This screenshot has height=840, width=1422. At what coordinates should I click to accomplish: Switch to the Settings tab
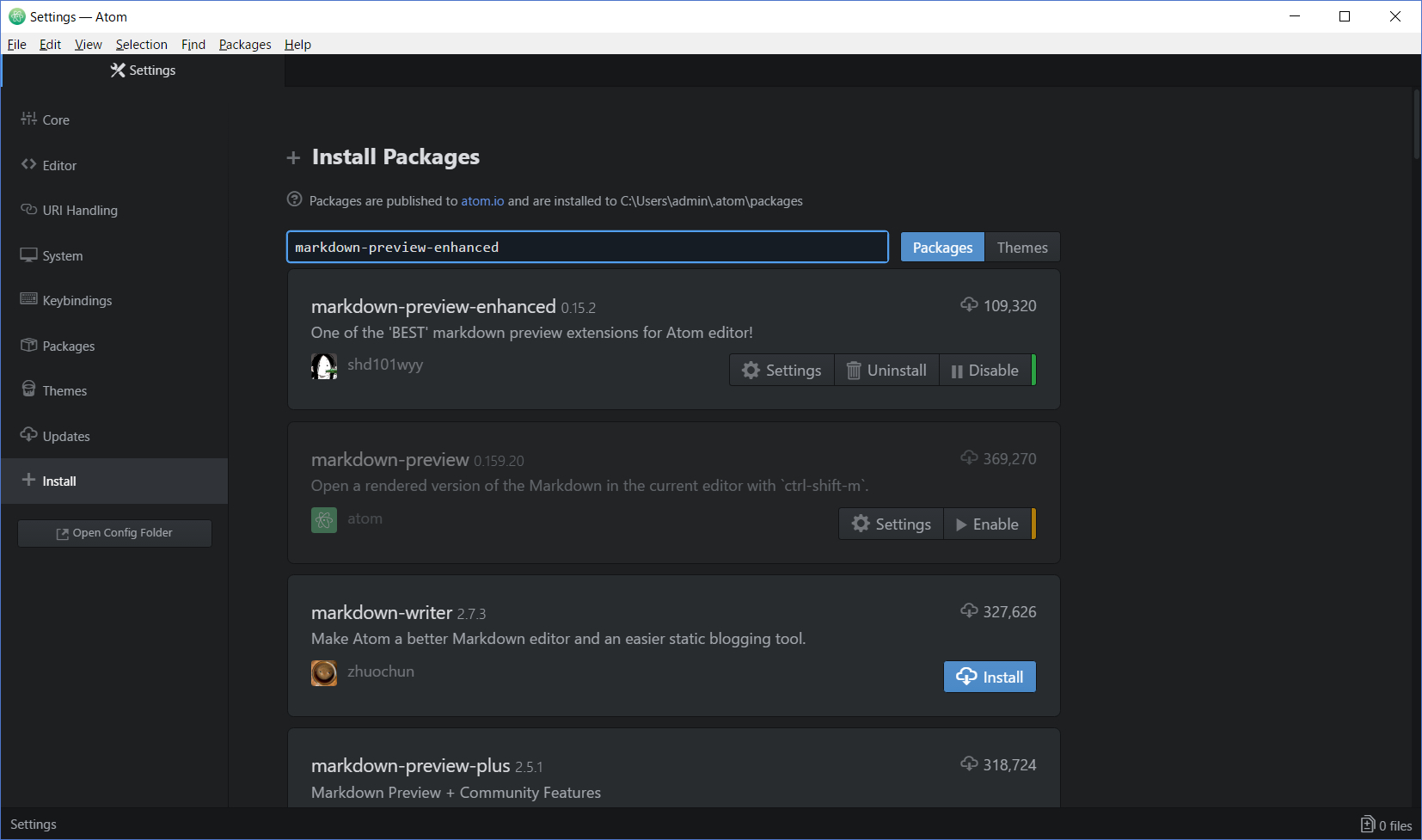tap(143, 71)
